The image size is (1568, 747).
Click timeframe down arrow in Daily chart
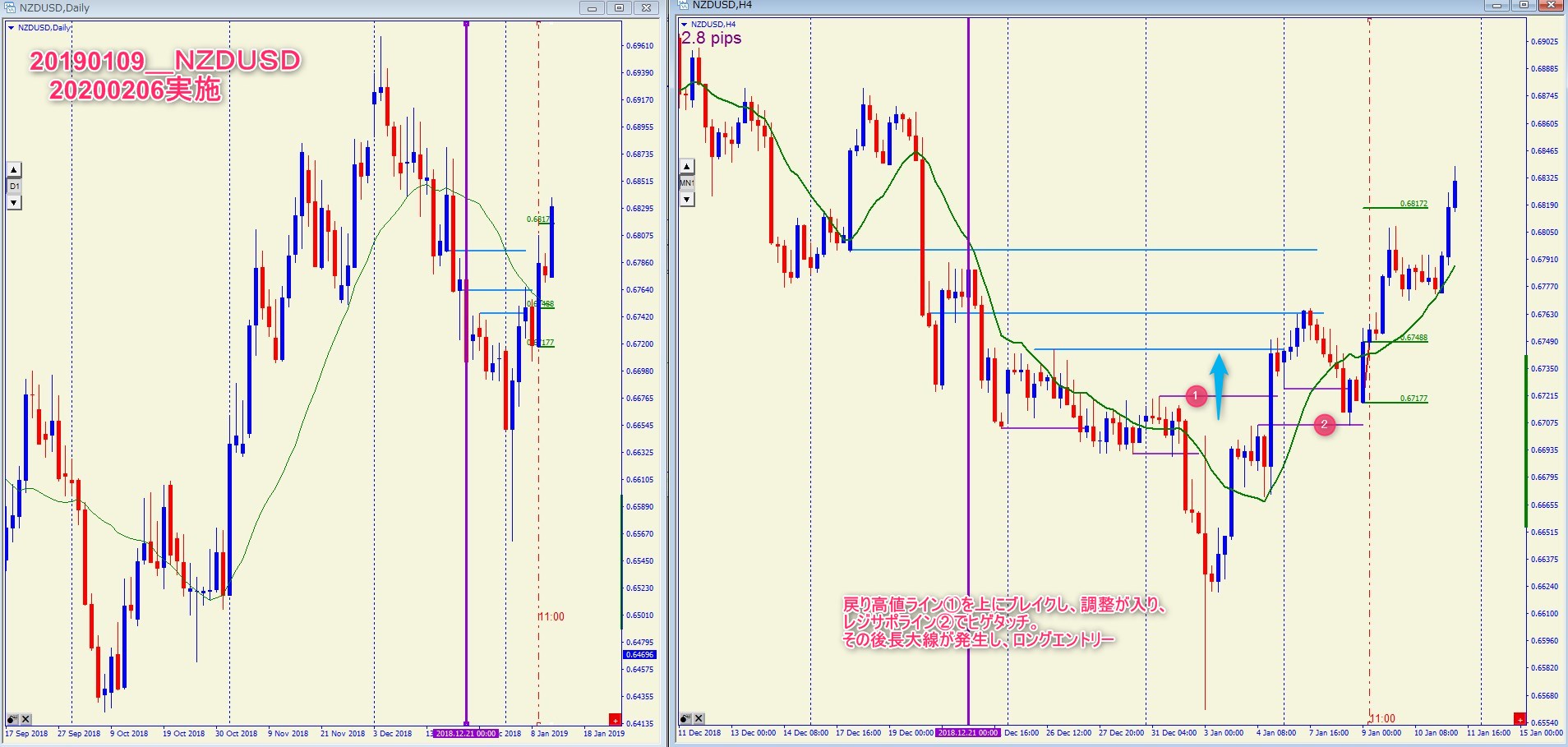(x=14, y=202)
